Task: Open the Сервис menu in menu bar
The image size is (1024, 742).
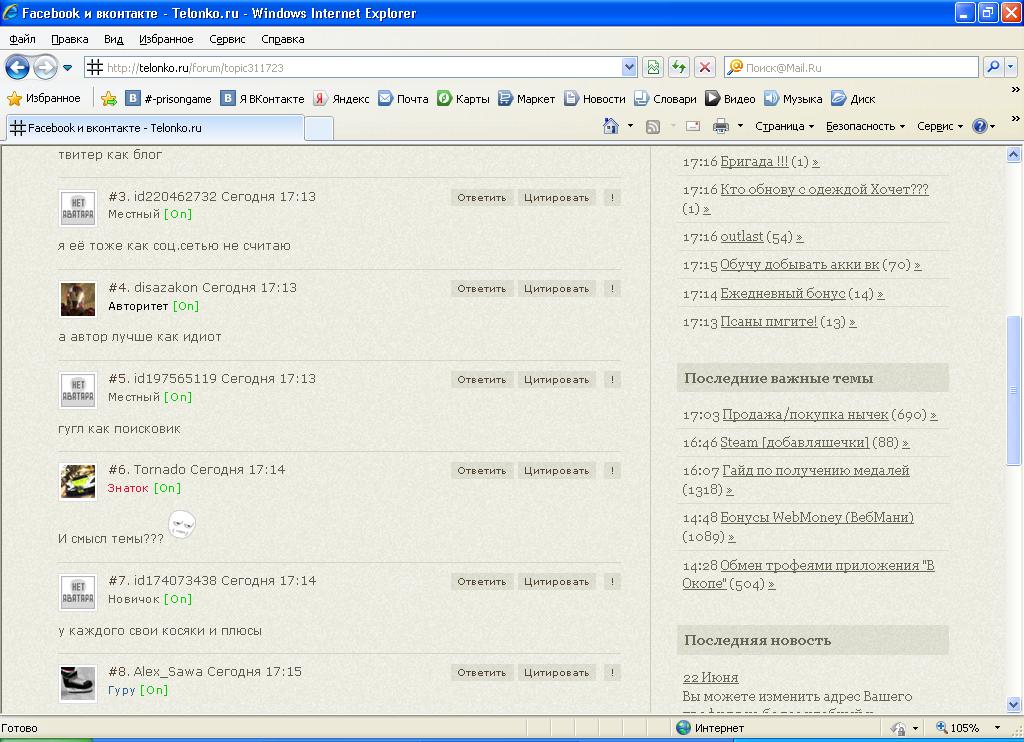Action: (228, 39)
